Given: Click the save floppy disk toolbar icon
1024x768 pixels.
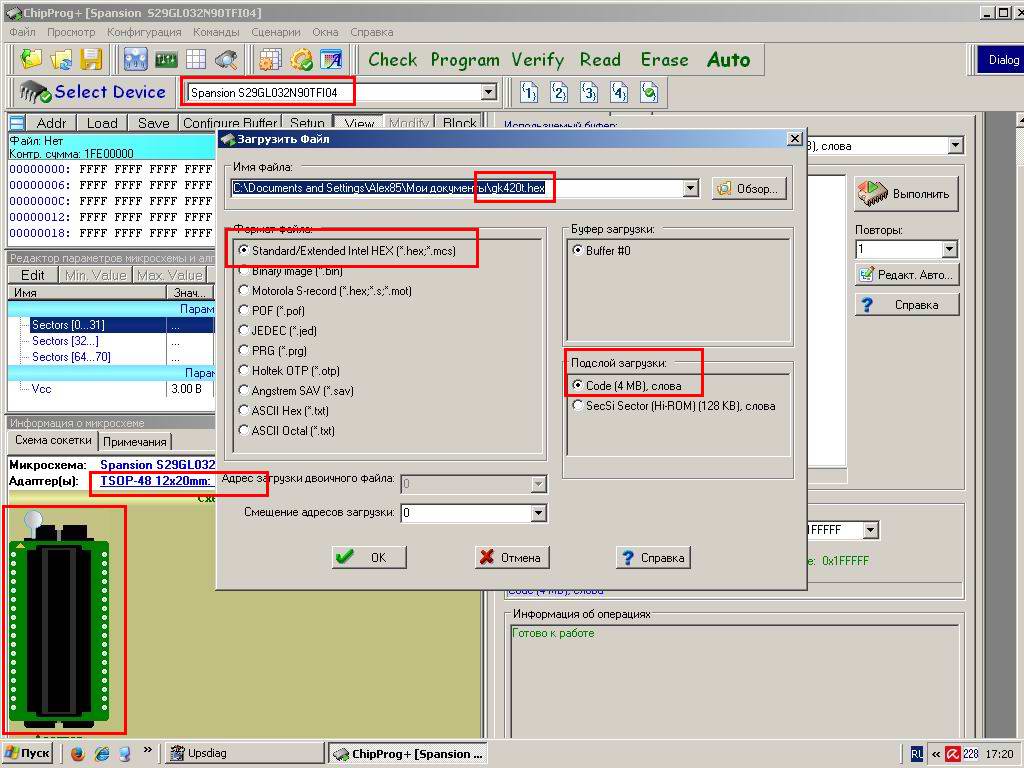Looking at the screenshot, I should (x=91, y=59).
